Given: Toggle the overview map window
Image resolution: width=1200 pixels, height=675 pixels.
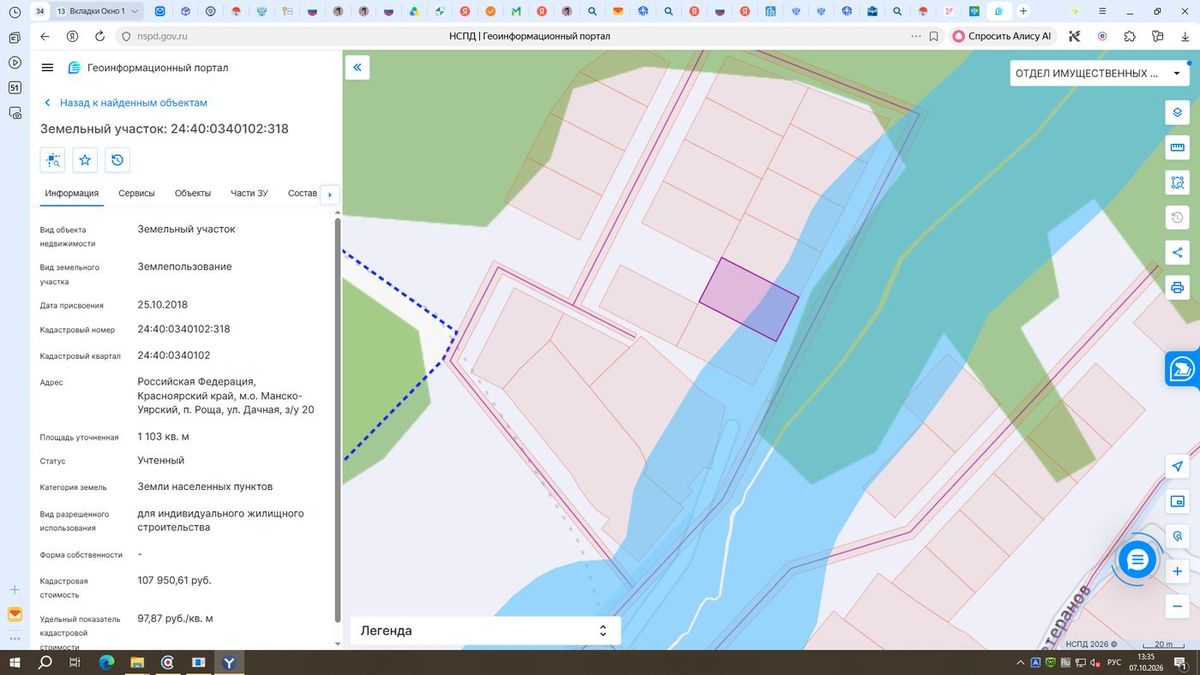Looking at the screenshot, I should 1177,501.
